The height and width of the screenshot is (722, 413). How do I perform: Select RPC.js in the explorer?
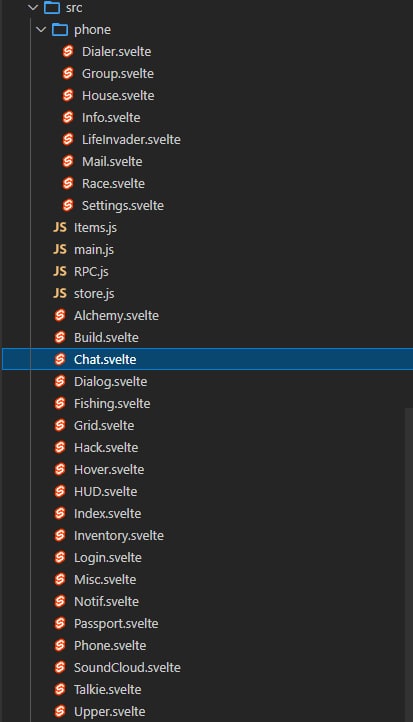pyautogui.click(x=91, y=272)
